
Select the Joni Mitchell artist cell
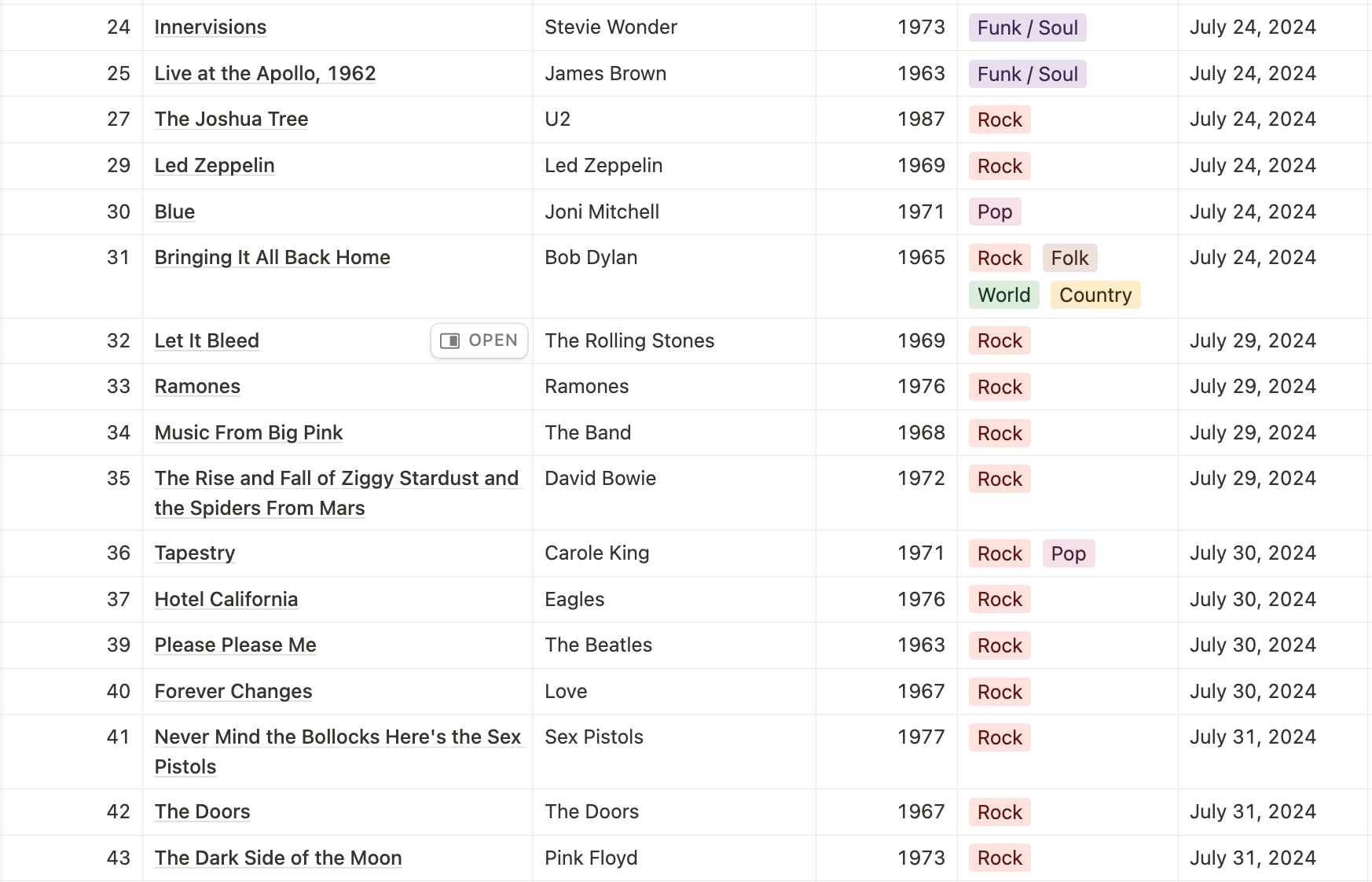[674, 212]
